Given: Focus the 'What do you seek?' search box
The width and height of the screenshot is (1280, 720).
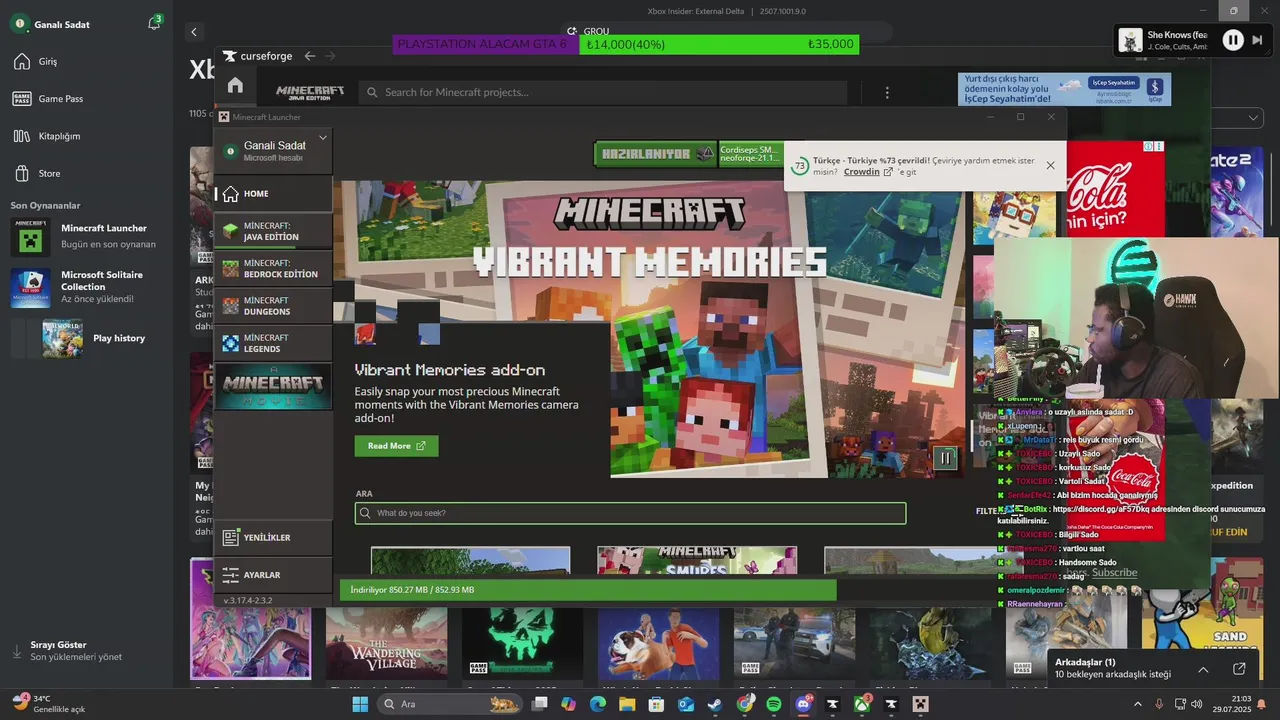Looking at the screenshot, I should click(x=630, y=513).
